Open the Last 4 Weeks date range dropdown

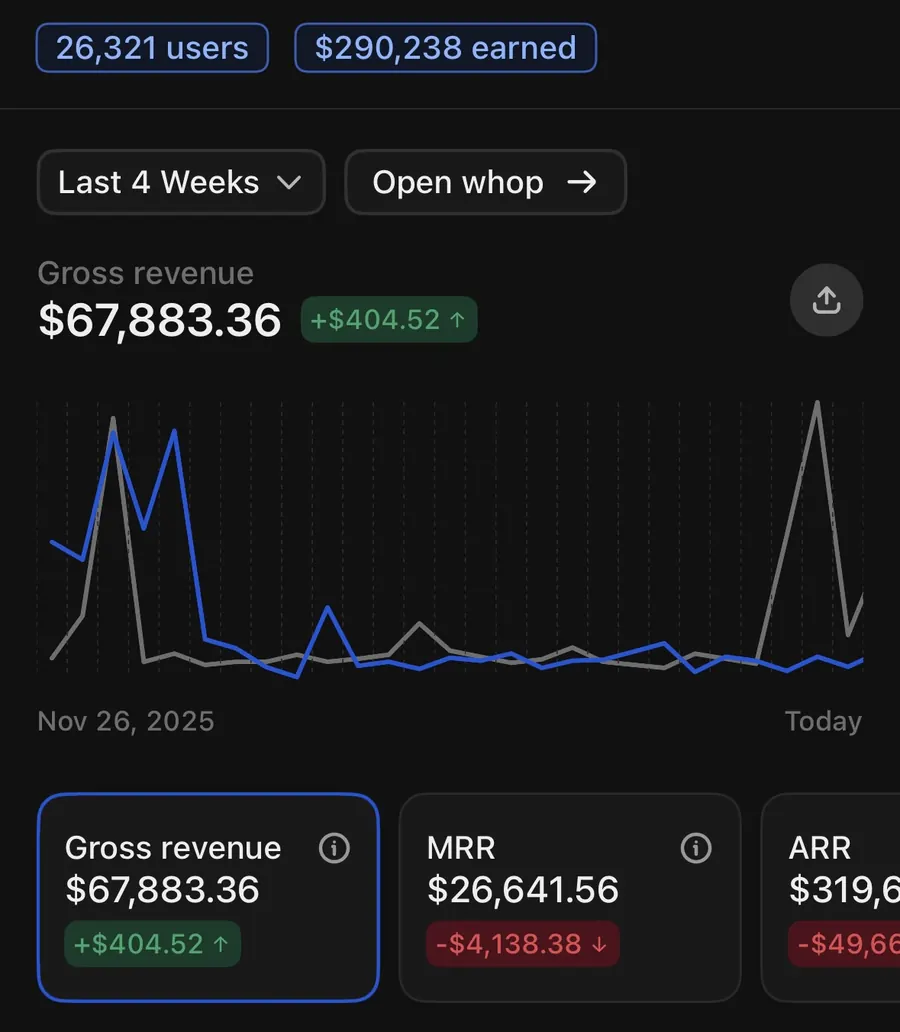pos(181,182)
